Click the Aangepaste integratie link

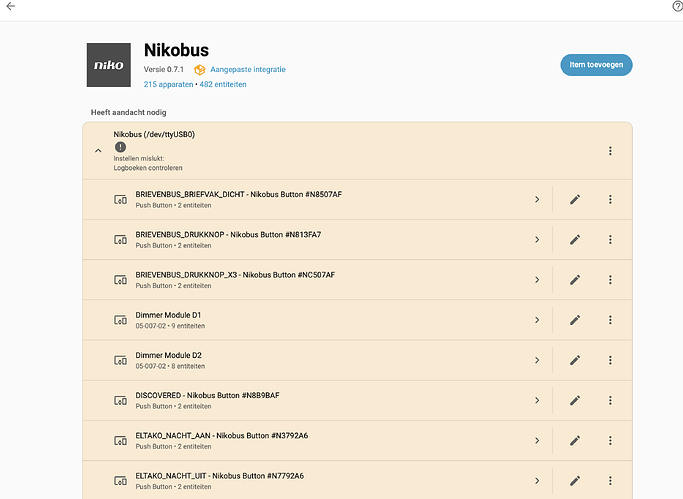click(x=247, y=69)
